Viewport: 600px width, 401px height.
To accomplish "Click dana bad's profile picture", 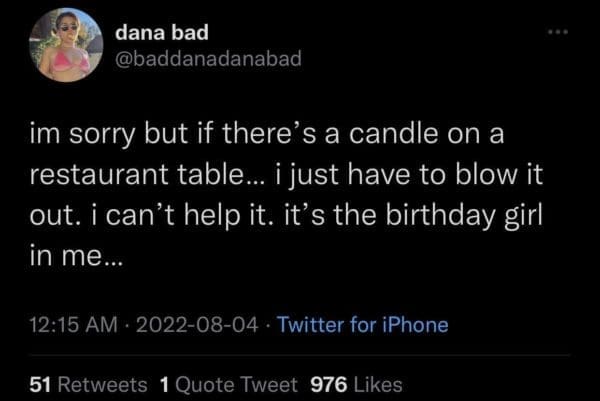I will point(65,46).
